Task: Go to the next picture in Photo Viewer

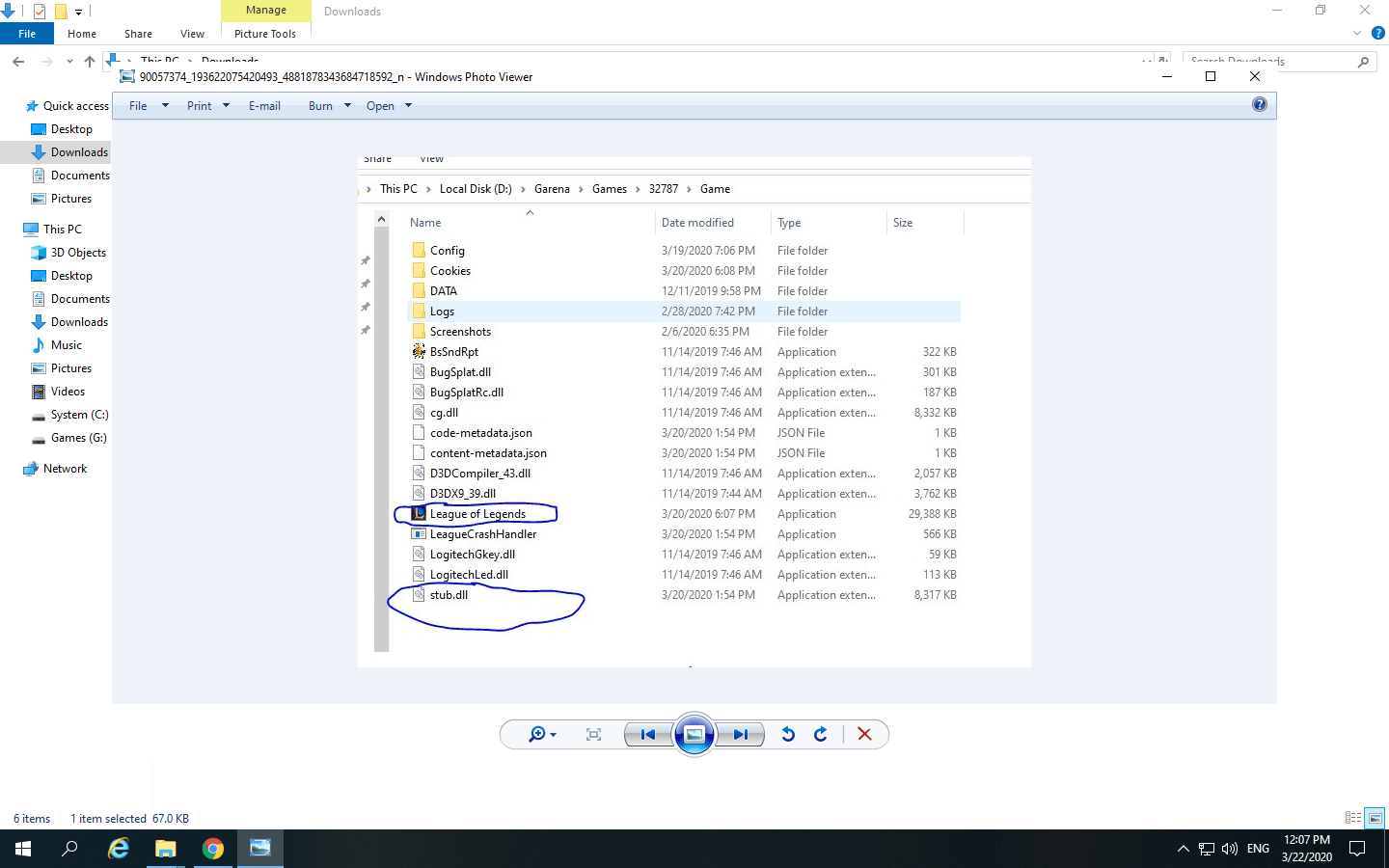Action: 740,735
